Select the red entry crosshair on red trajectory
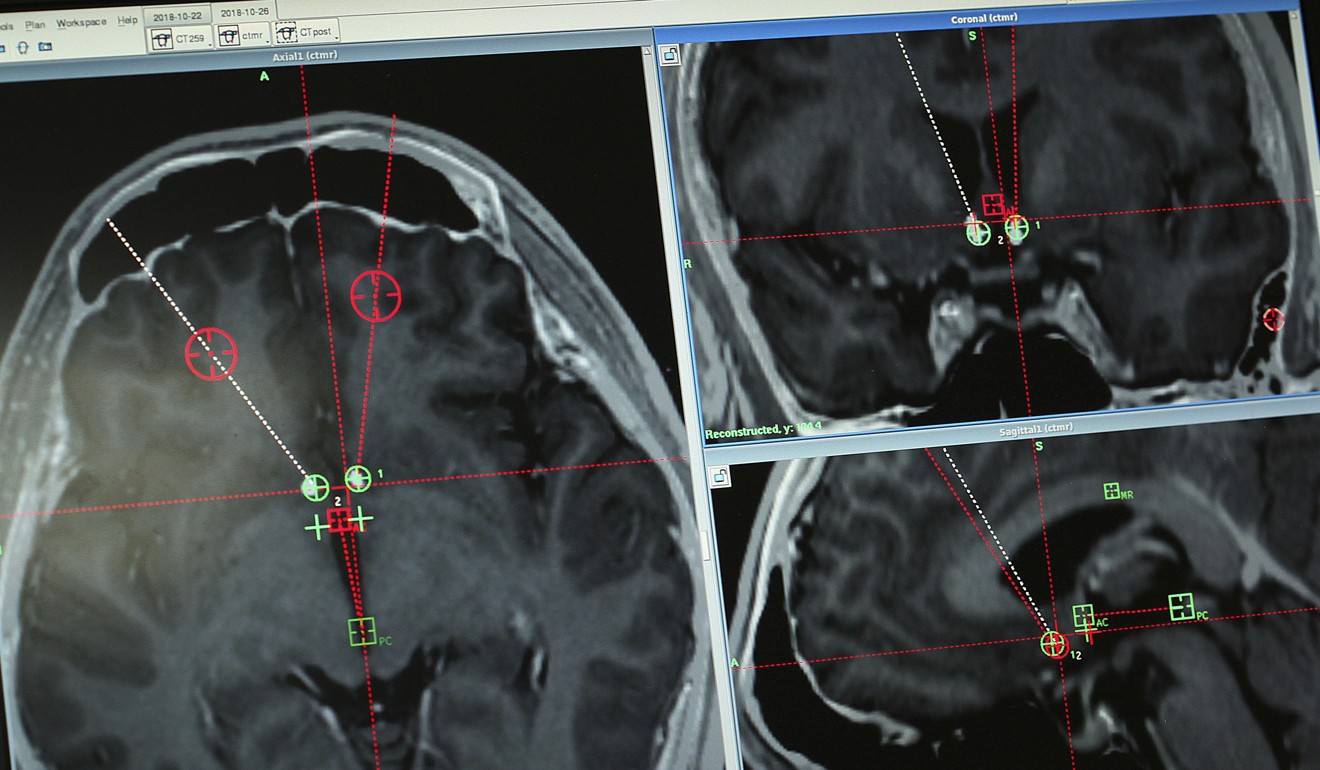This screenshot has width=1320, height=770. point(376,296)
